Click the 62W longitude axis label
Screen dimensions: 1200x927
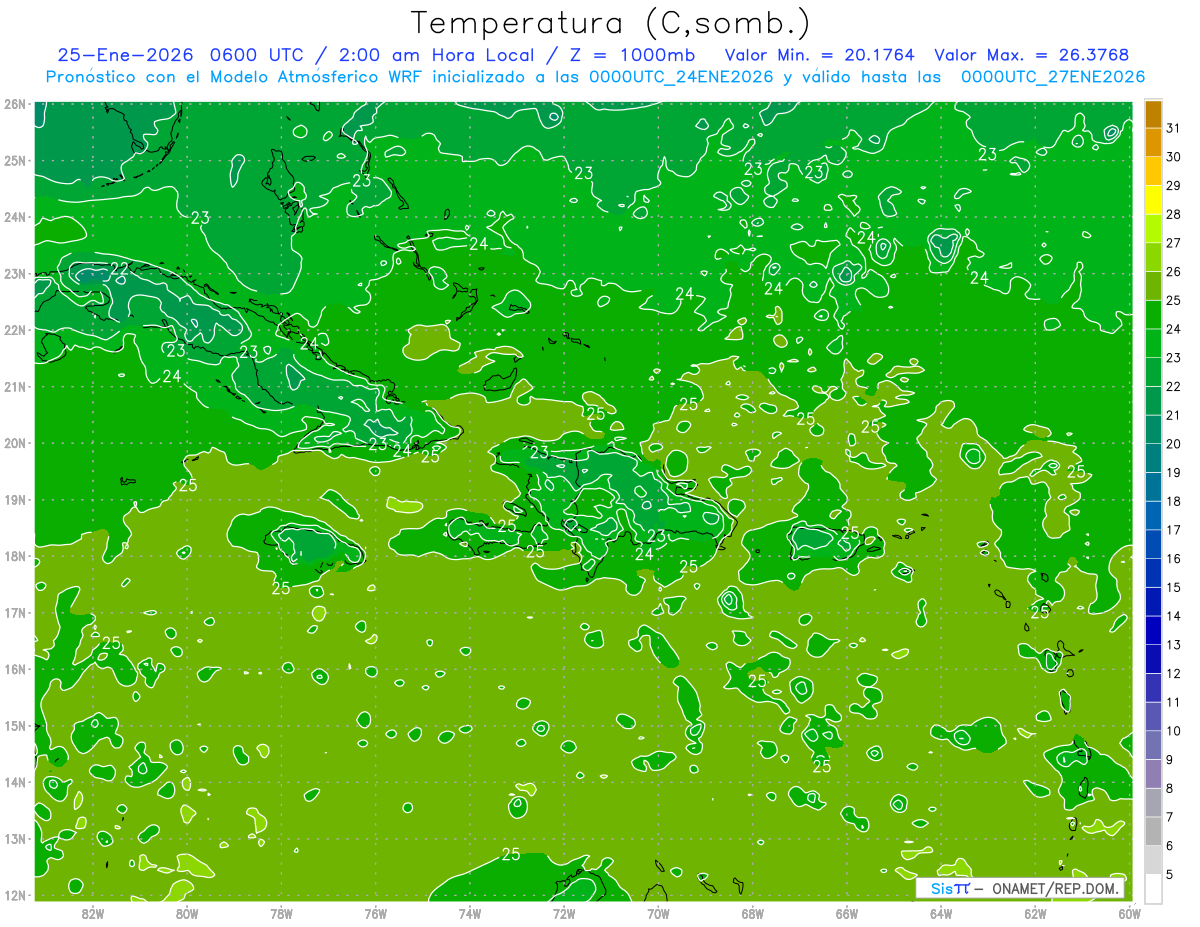point(1035,912)
